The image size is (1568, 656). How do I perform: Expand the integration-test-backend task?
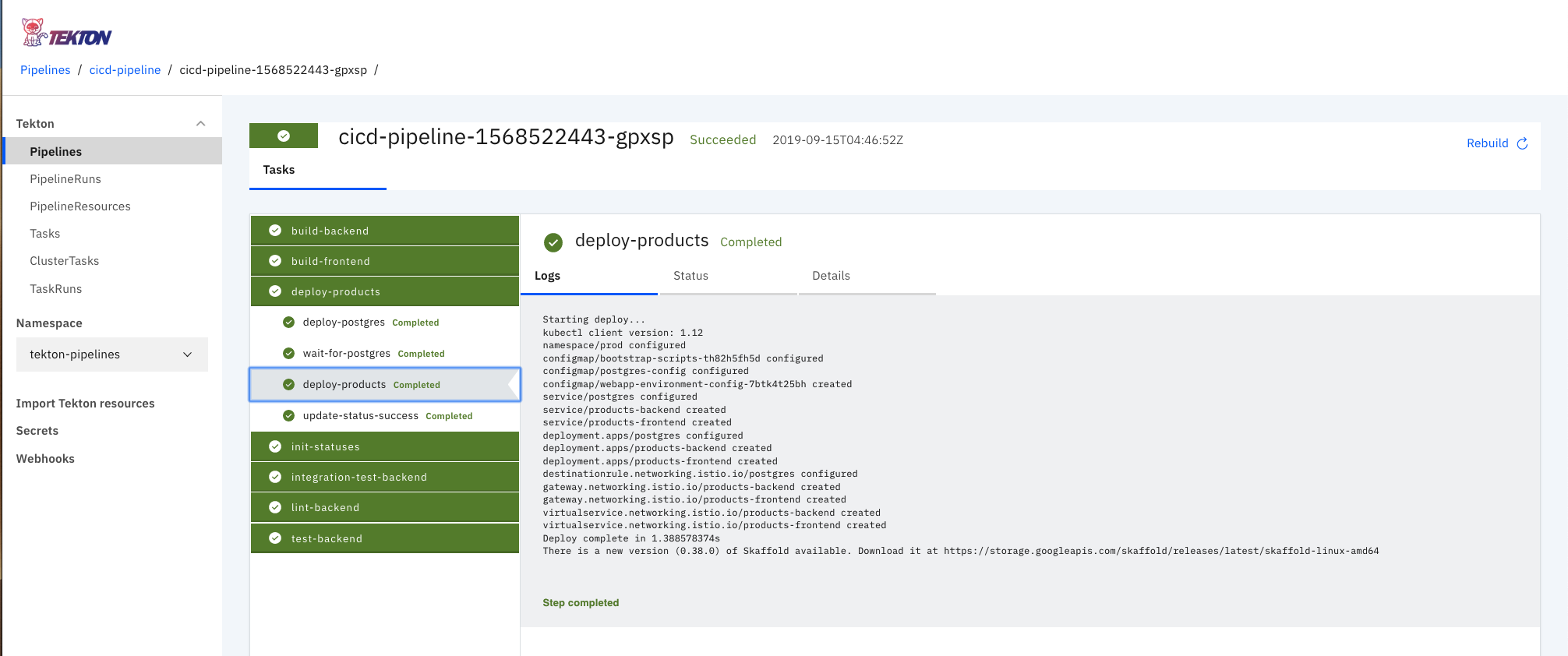coord(385,477)
